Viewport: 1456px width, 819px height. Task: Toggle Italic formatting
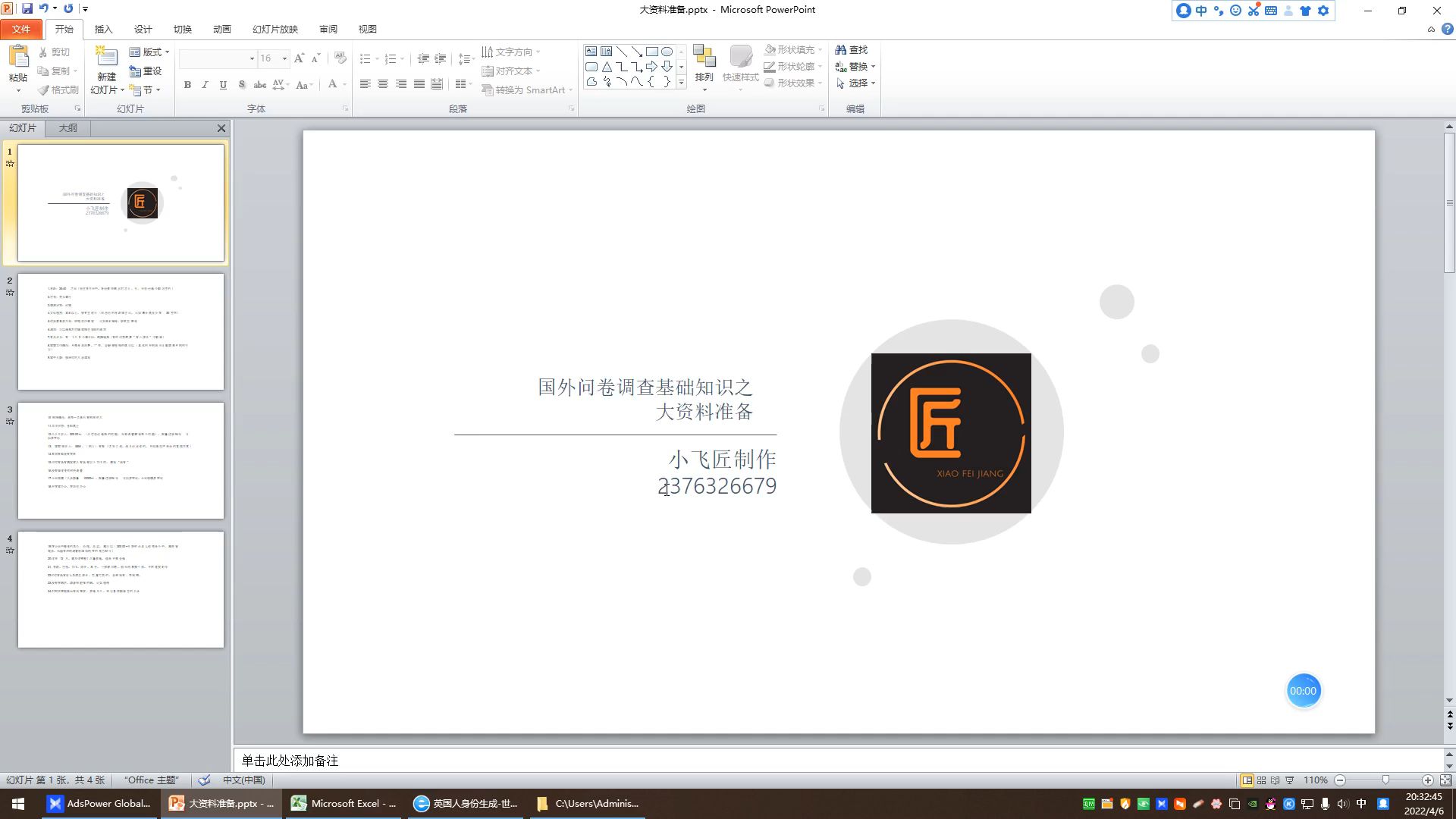pos(205,85)
